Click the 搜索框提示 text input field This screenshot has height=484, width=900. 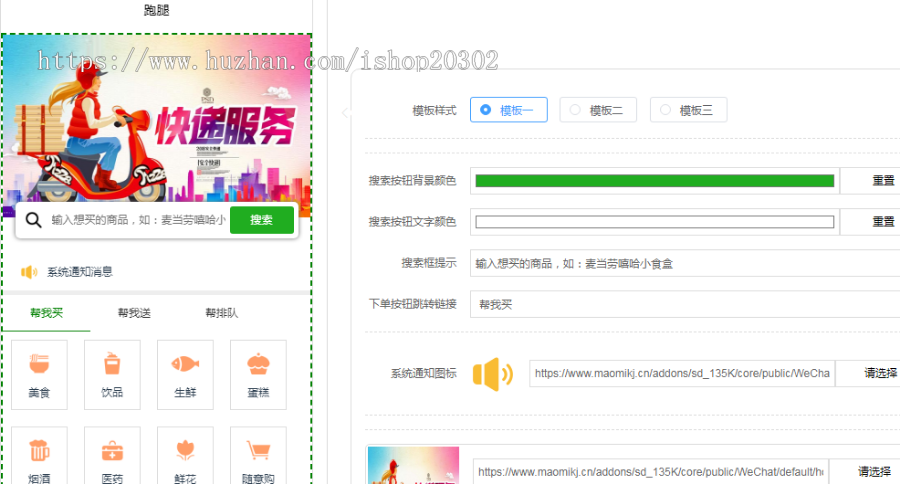pos(685,263)
